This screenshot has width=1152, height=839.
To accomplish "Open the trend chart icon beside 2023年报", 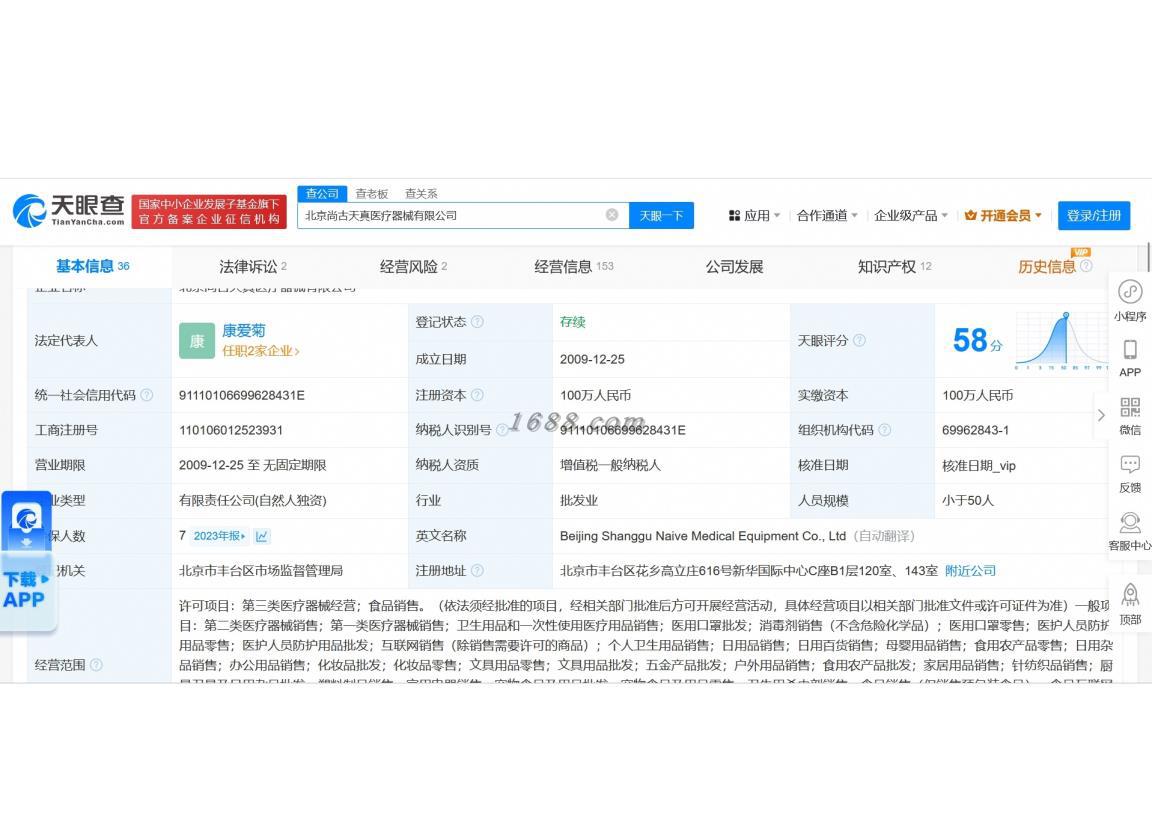I will point(262,536).
